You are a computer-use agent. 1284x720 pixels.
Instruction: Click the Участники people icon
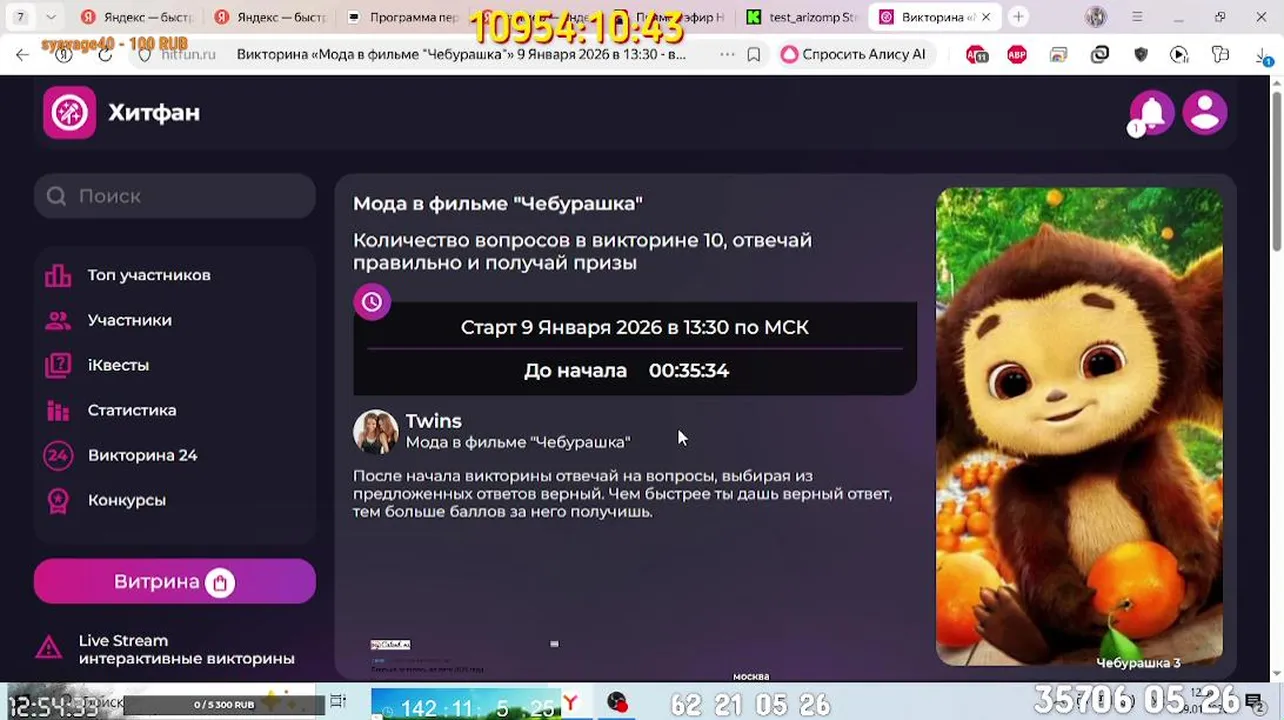[x=58, y=320]
